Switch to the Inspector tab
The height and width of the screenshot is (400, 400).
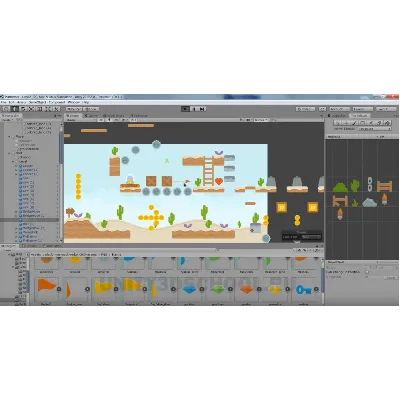tap(337, 116)
